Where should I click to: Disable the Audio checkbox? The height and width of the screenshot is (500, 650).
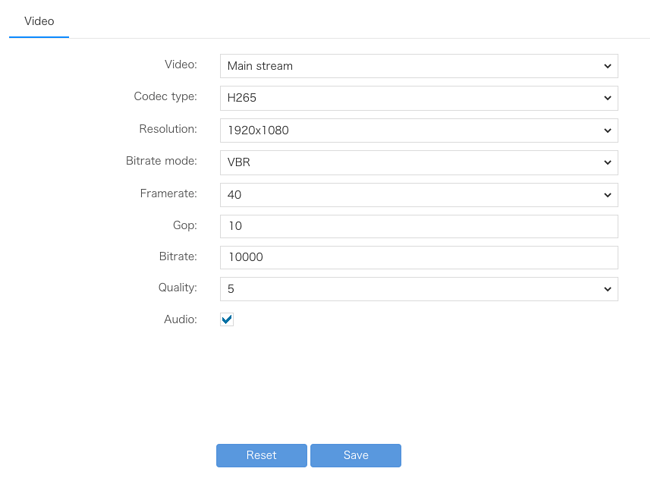point(227,319)
